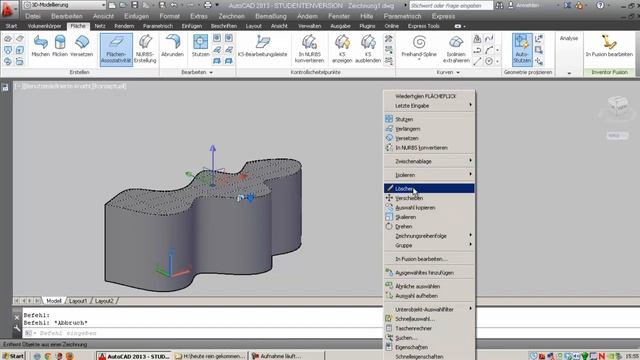Start the Abrunden fillet surface tool
The height and width of the screenshot is (360, 640).
click(172, 46)
